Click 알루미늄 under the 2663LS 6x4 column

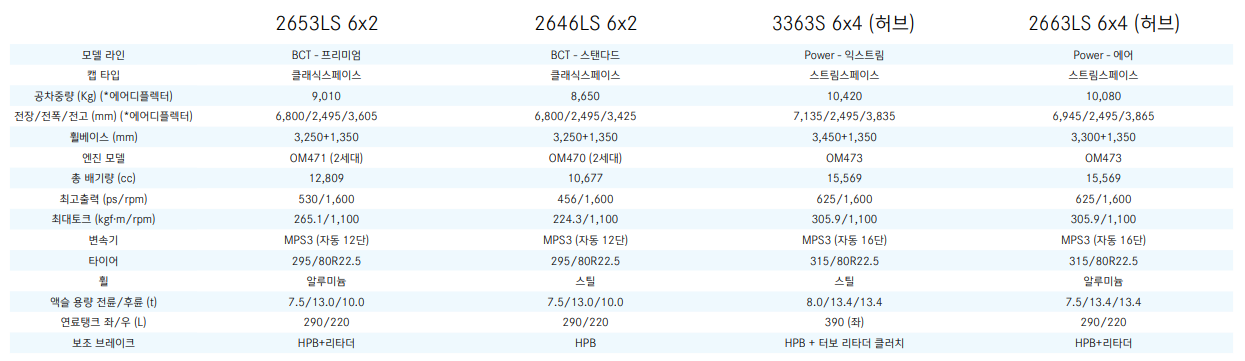tap(1103, 282)
